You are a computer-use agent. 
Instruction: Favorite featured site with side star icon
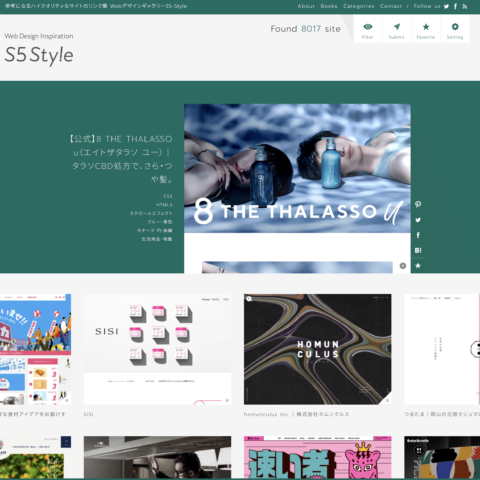click(x=418, y=266)
